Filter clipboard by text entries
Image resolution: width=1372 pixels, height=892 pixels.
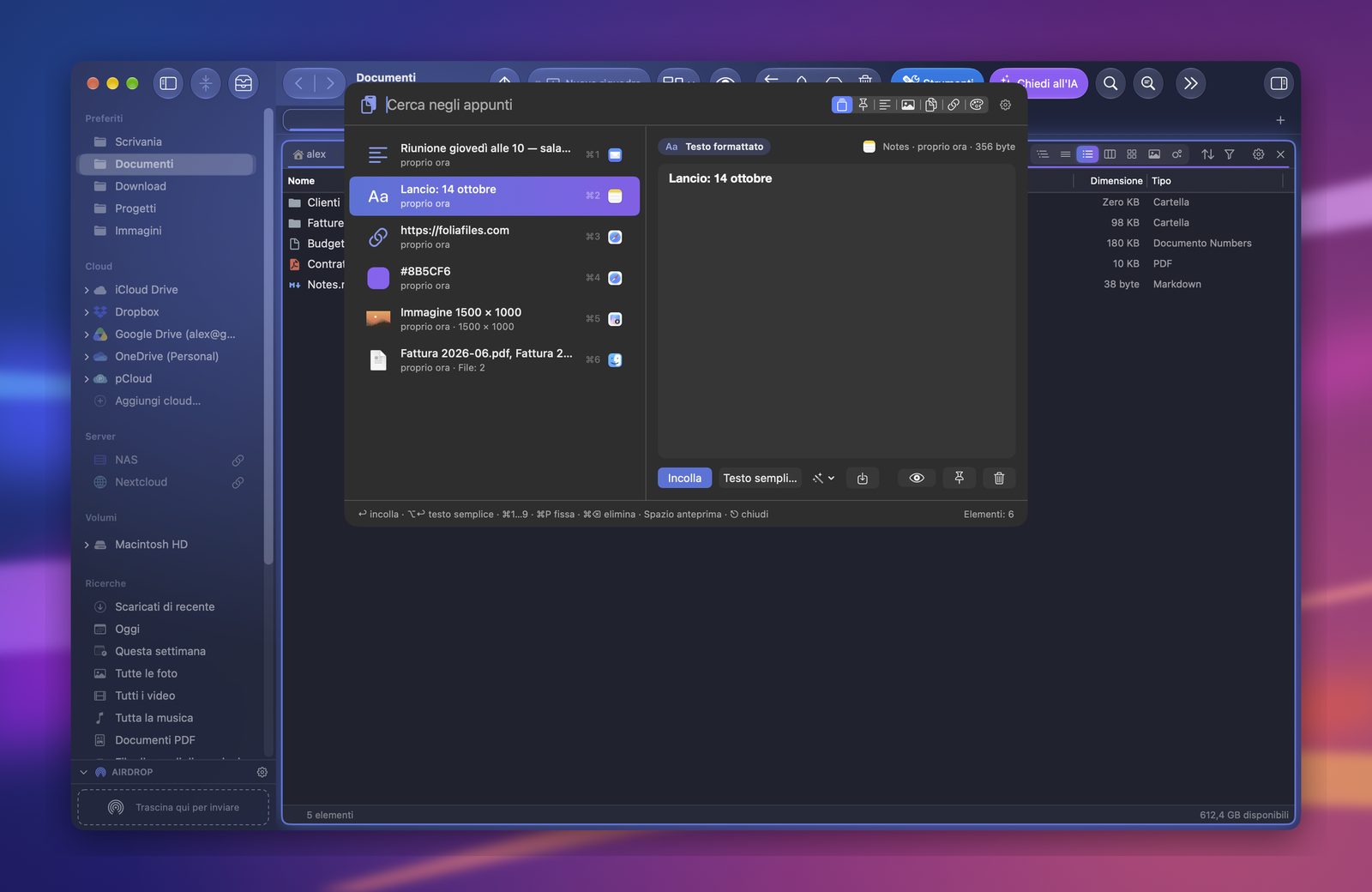pos(885,105)
